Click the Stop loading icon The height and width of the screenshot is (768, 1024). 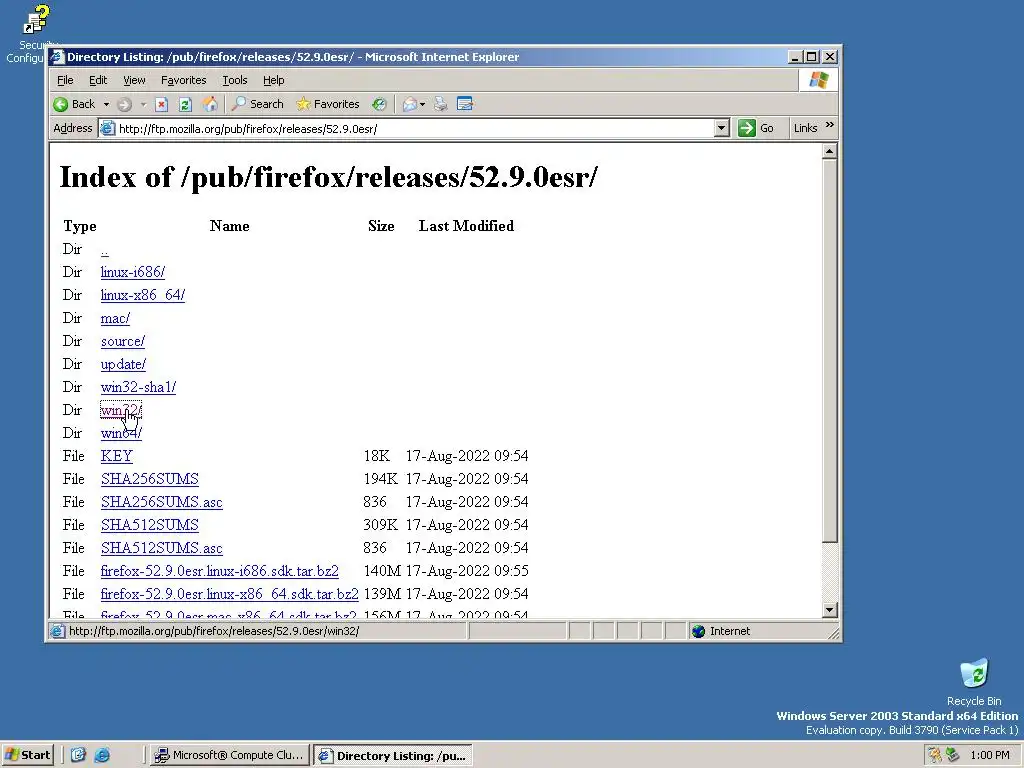[162, 104]
